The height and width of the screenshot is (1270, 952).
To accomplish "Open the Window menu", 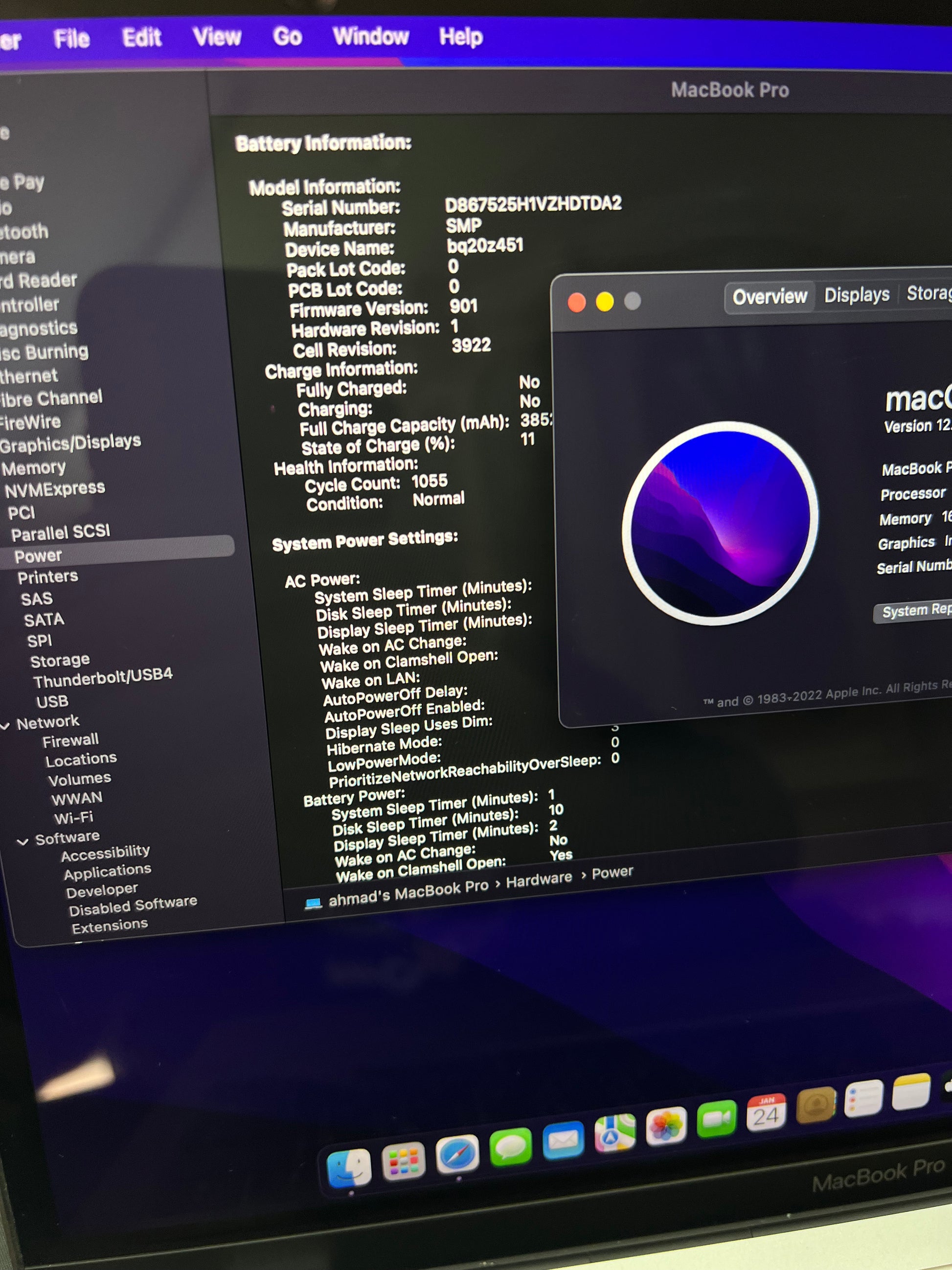I will tap(371, 37).
